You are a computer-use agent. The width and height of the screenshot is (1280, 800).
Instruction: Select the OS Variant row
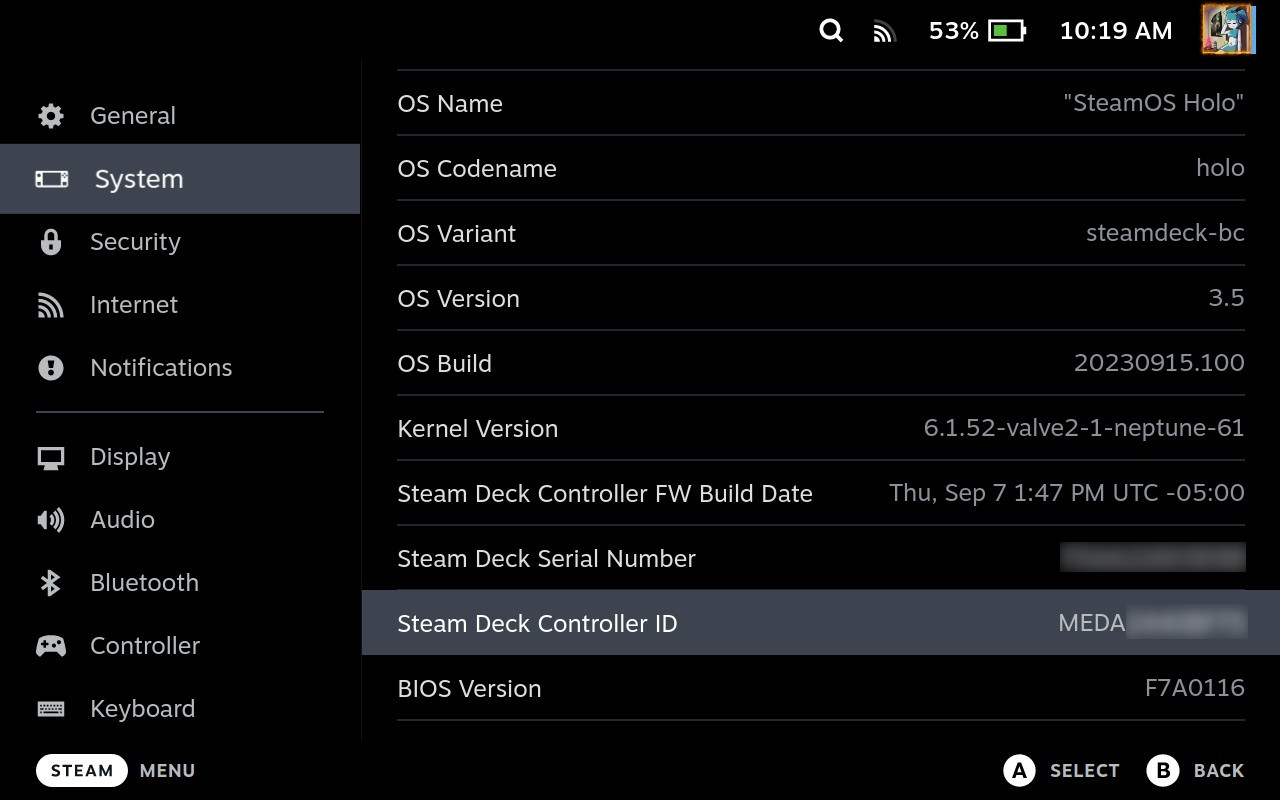[x=821, y=233]
